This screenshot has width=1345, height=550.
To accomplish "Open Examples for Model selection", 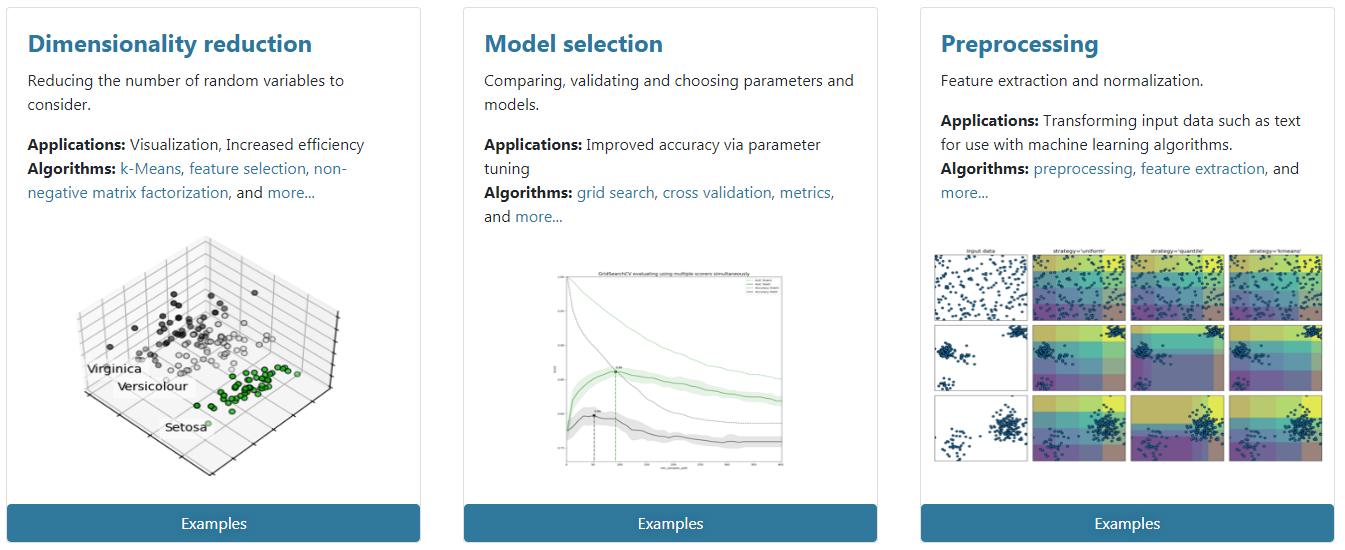I will (x=671, y=524).
